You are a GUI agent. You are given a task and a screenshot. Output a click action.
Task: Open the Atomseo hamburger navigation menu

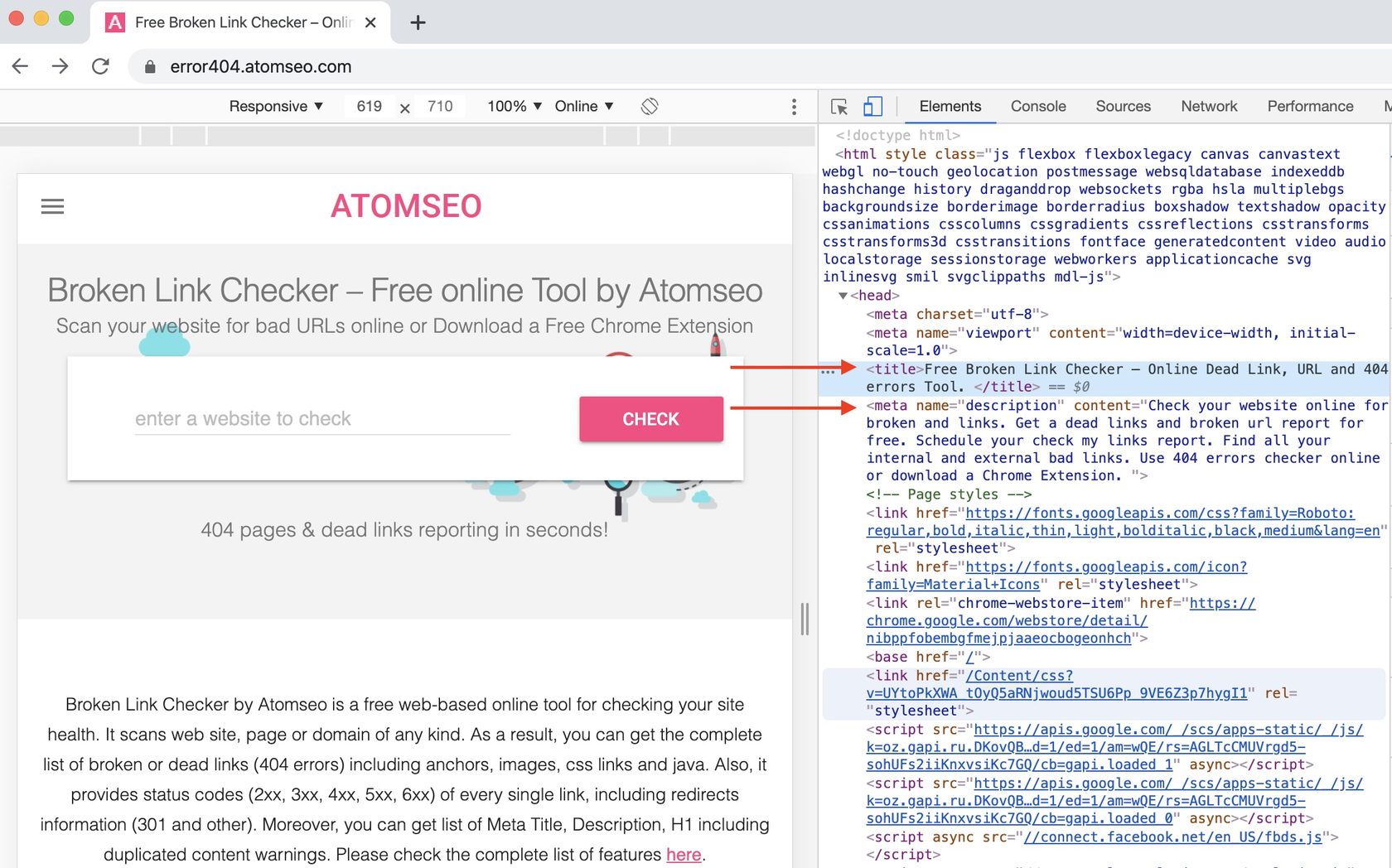[x=52, y=206]
